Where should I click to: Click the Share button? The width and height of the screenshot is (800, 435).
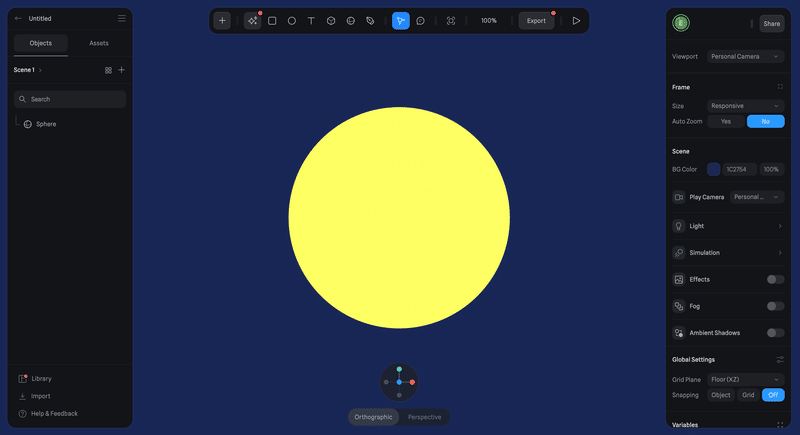point(771,23)
